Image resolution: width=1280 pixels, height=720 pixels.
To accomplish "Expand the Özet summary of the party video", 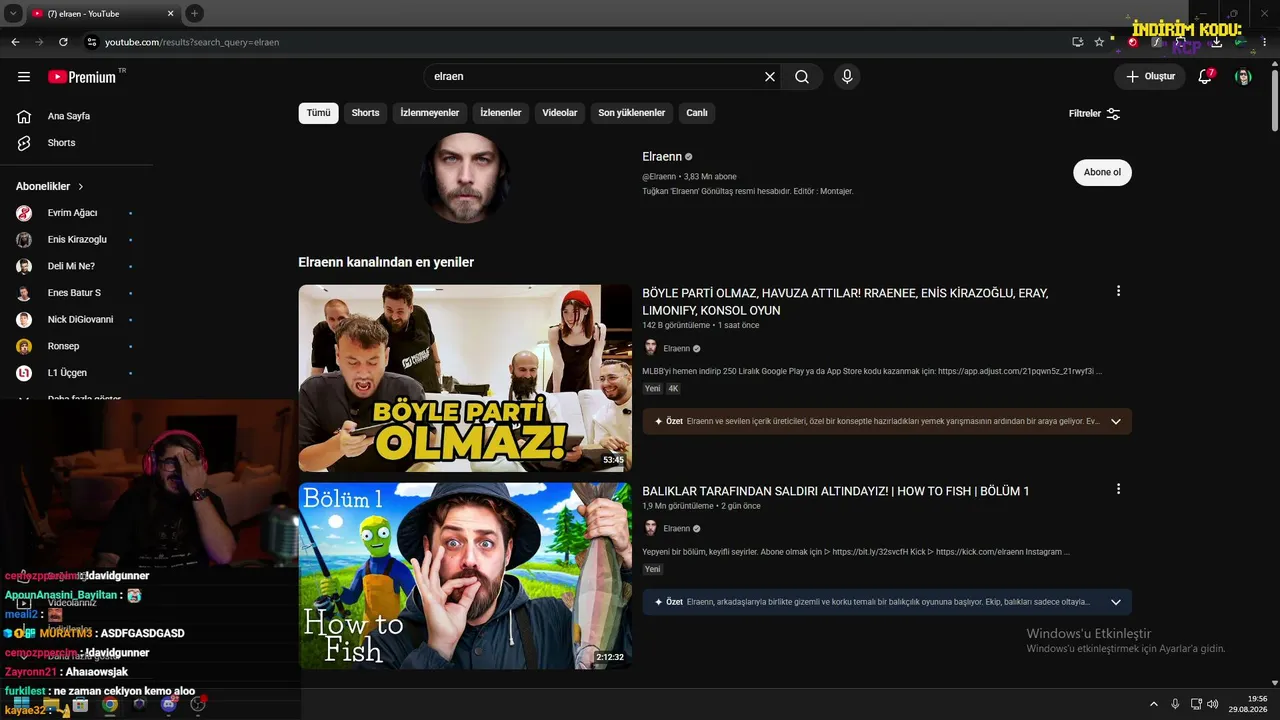I will point(1116,421).
